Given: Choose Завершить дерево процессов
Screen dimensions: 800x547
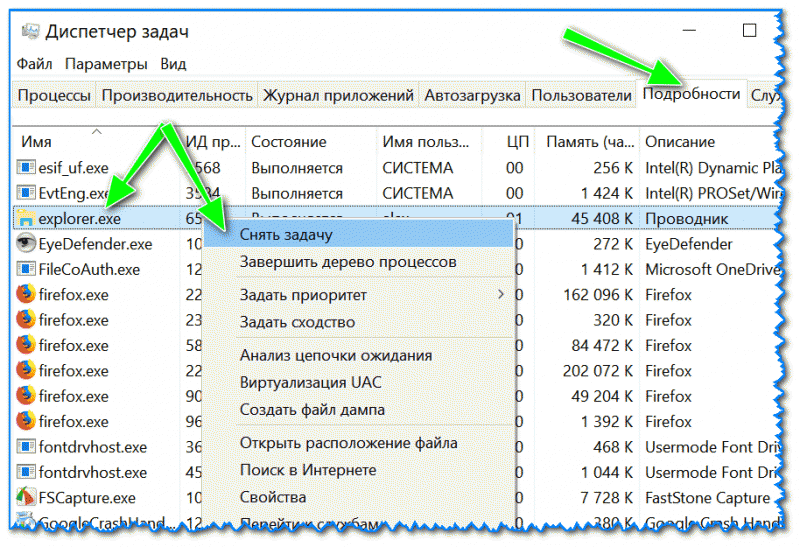Looking at the screenshot, I should [358, 262].
